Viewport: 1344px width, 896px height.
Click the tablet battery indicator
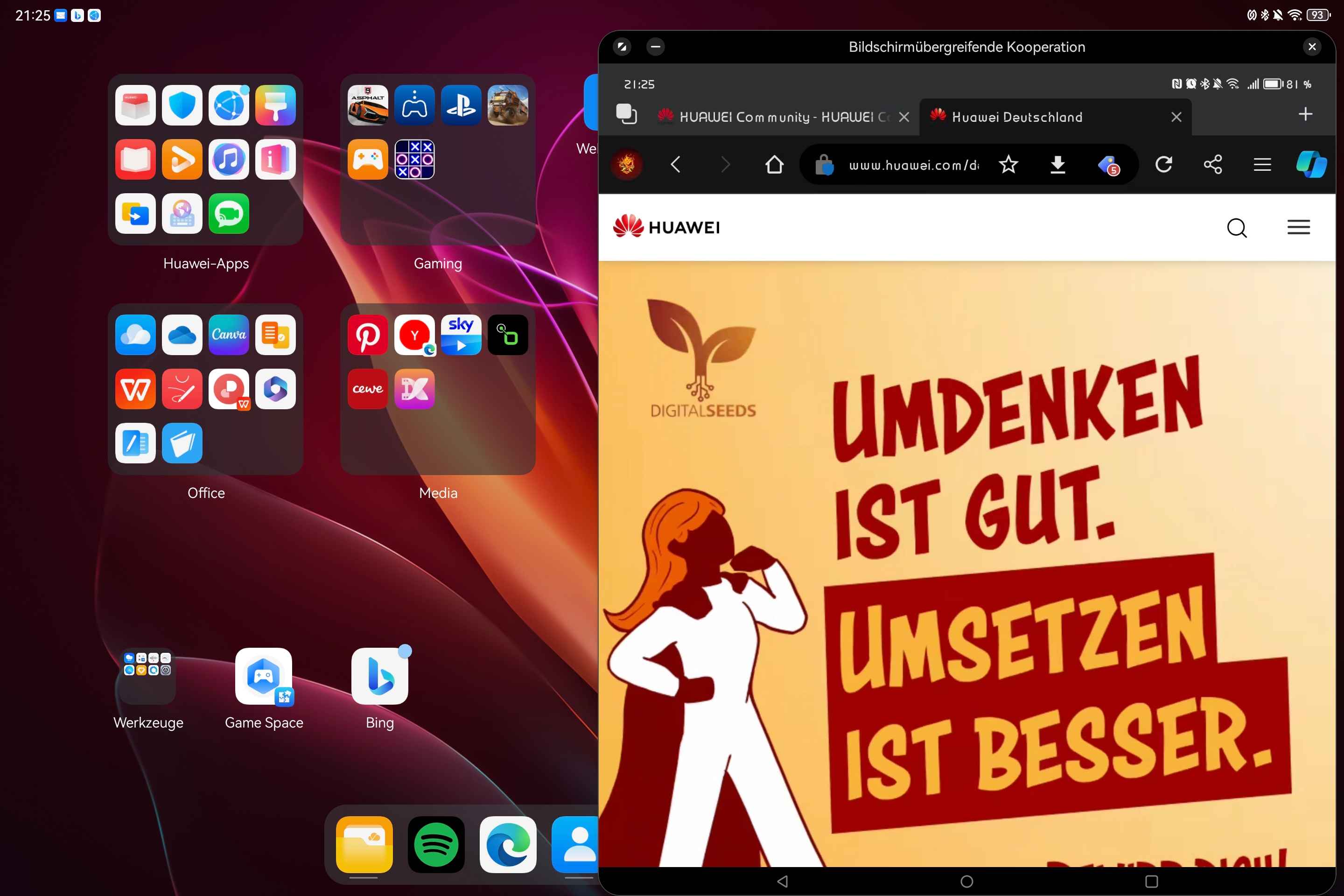[x=1319, y=15]
